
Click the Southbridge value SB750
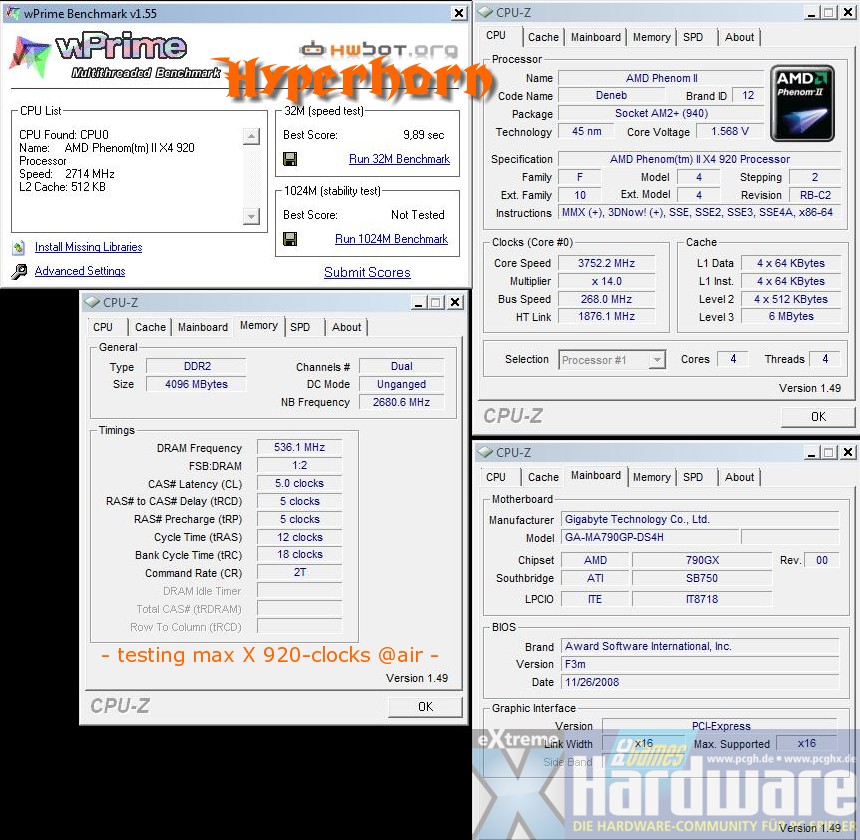702,578
